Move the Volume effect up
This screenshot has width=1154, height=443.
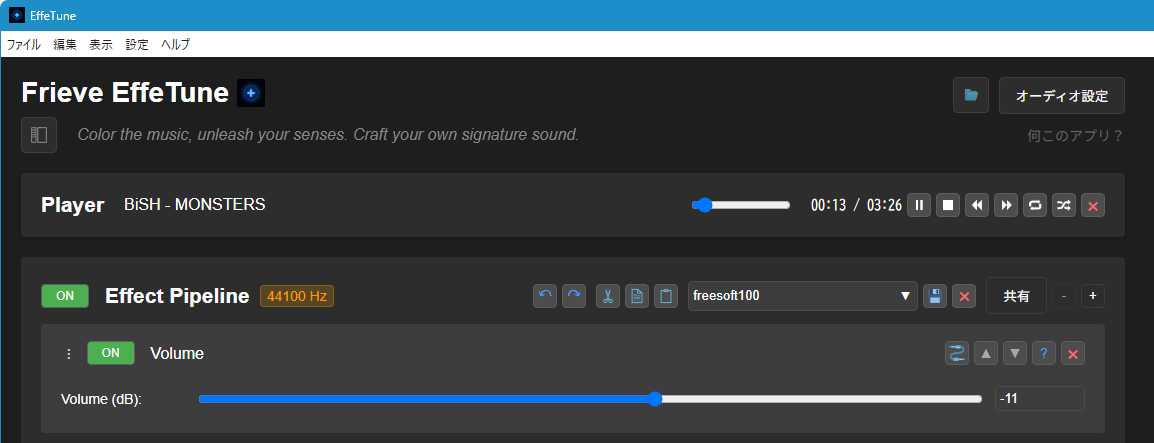point(986,353)
